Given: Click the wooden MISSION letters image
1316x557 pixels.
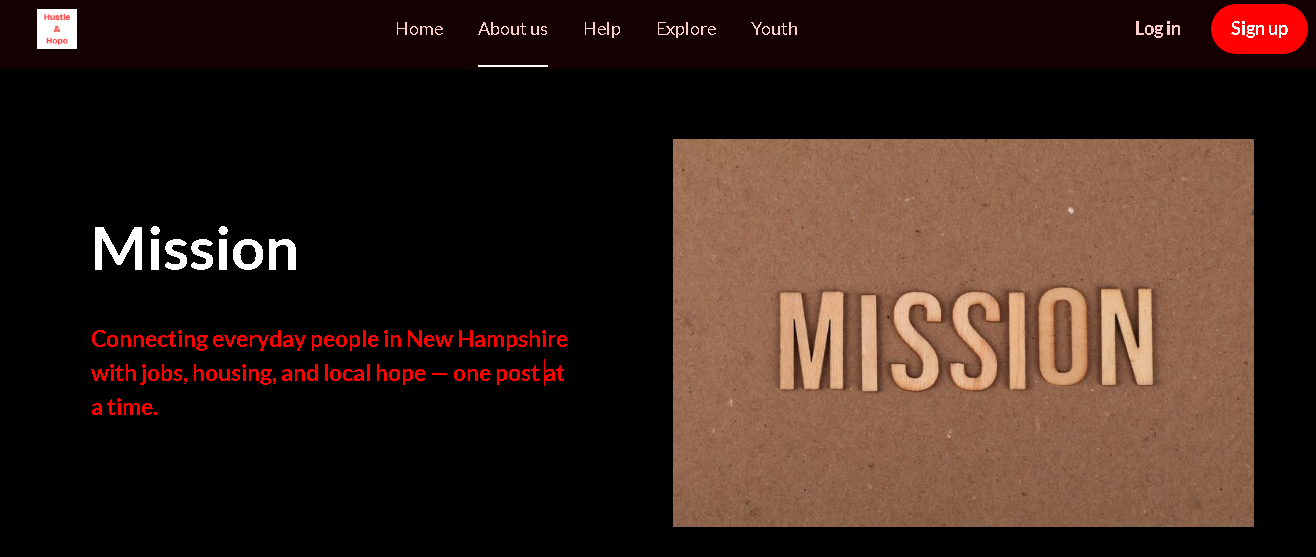Looking at the screenshot, I should click(x=963, y=333).
